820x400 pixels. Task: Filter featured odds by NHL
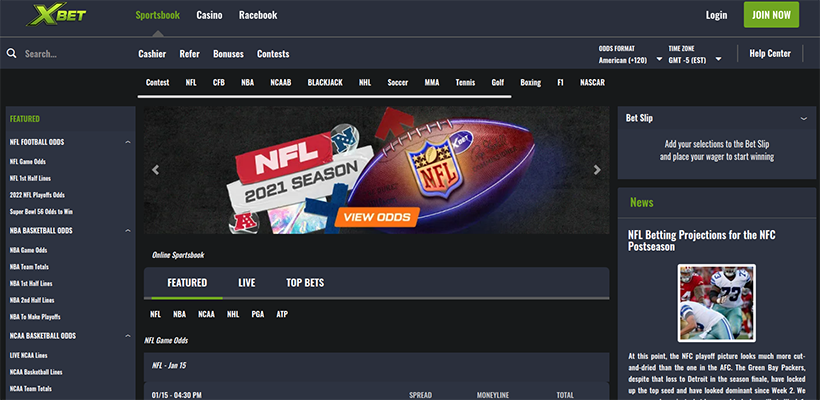233,314
